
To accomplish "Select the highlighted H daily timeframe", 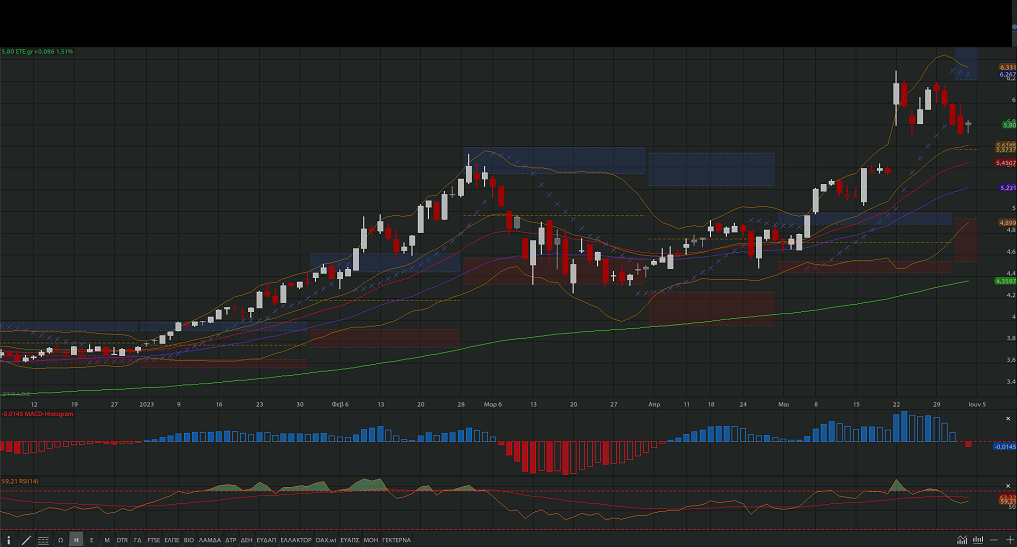I will click(76, 540).
